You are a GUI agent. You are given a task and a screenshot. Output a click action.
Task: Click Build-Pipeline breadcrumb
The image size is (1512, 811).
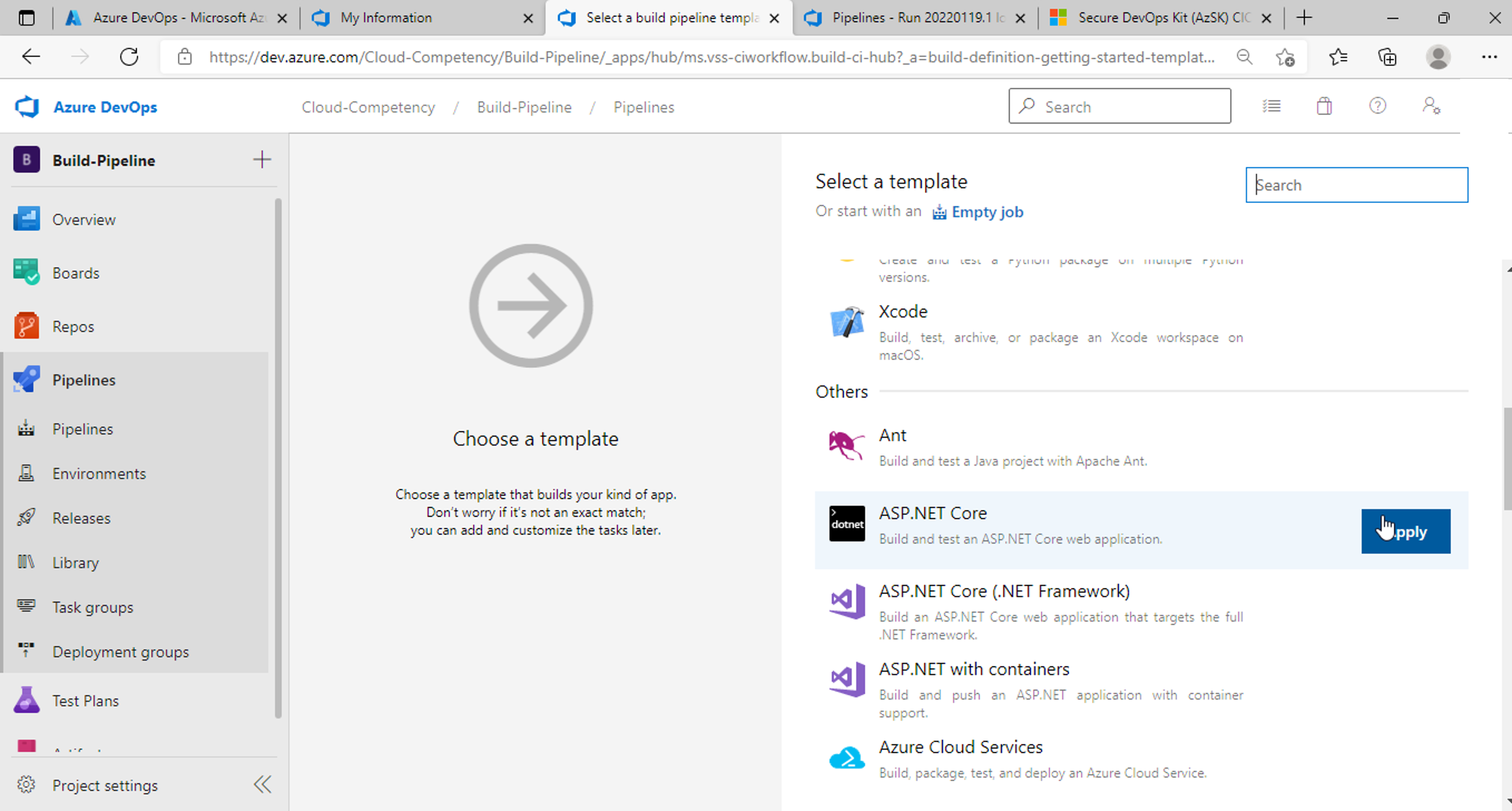(x=524, y=107)
